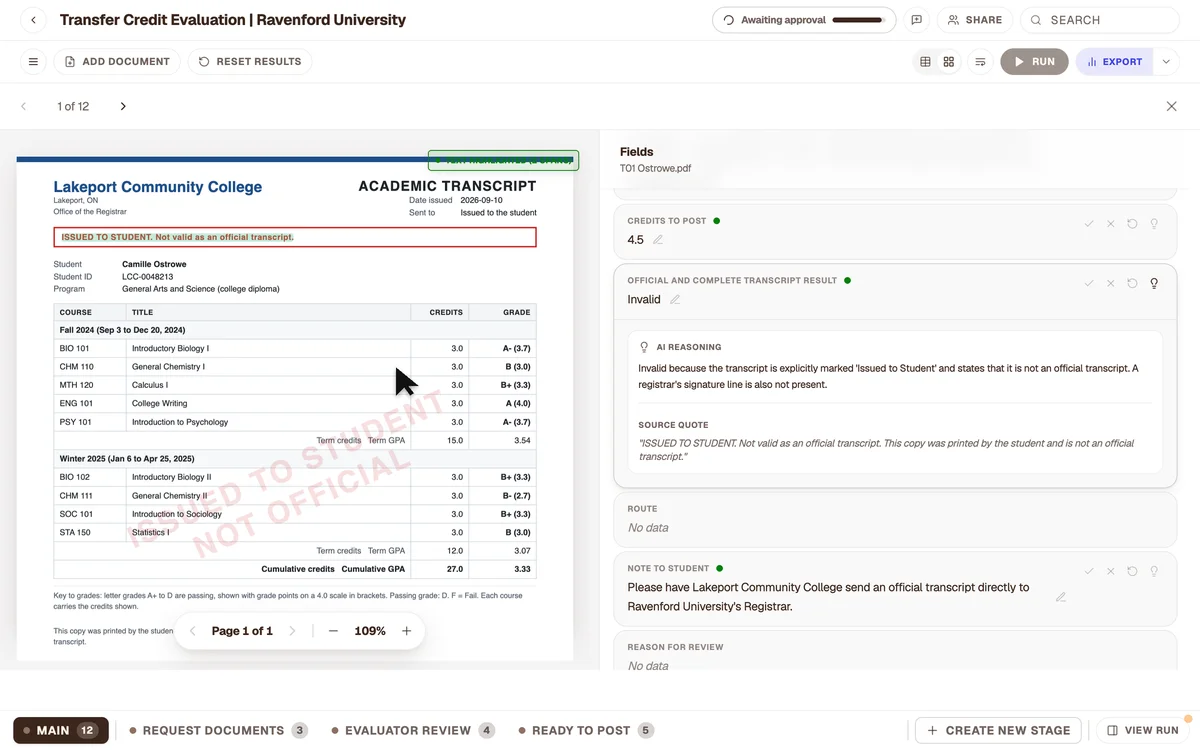Switch to grid card view layout

click(x=949, y=62)
